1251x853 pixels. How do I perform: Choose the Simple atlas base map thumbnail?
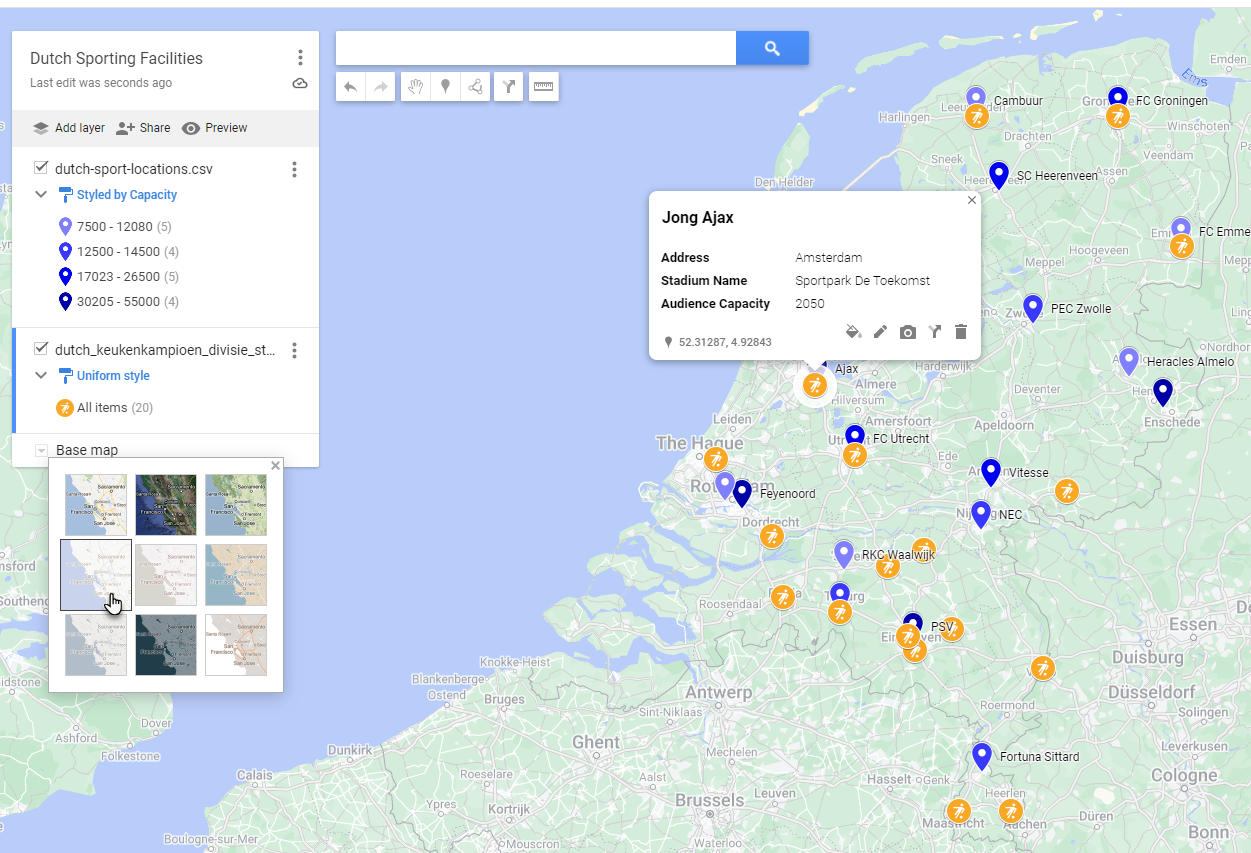coord(236,575)
